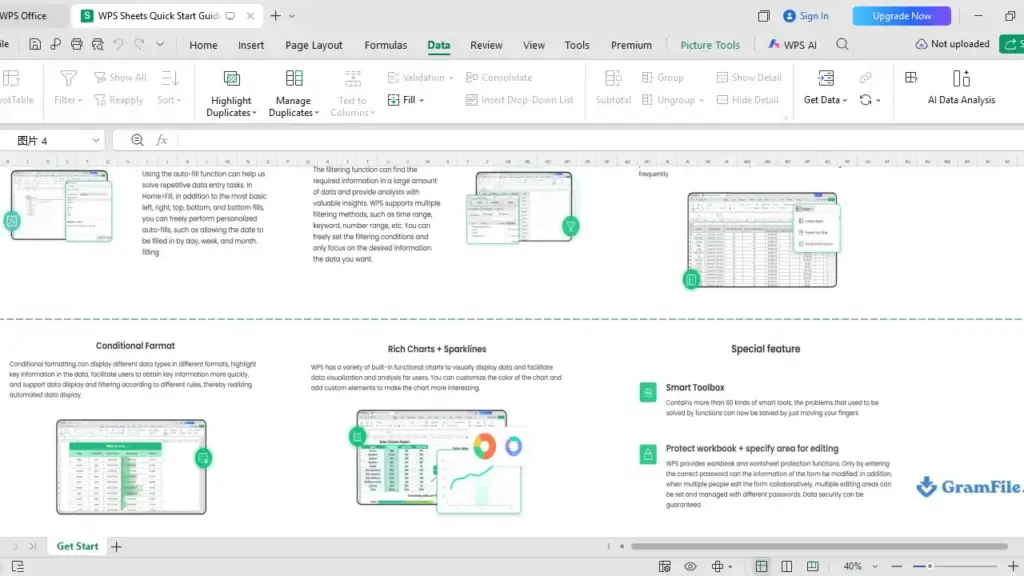Click the fx insert function icon
Image resolution: width=1024 pixels, height=576 pixels.
pyautogui.click(x=162, y=140)
